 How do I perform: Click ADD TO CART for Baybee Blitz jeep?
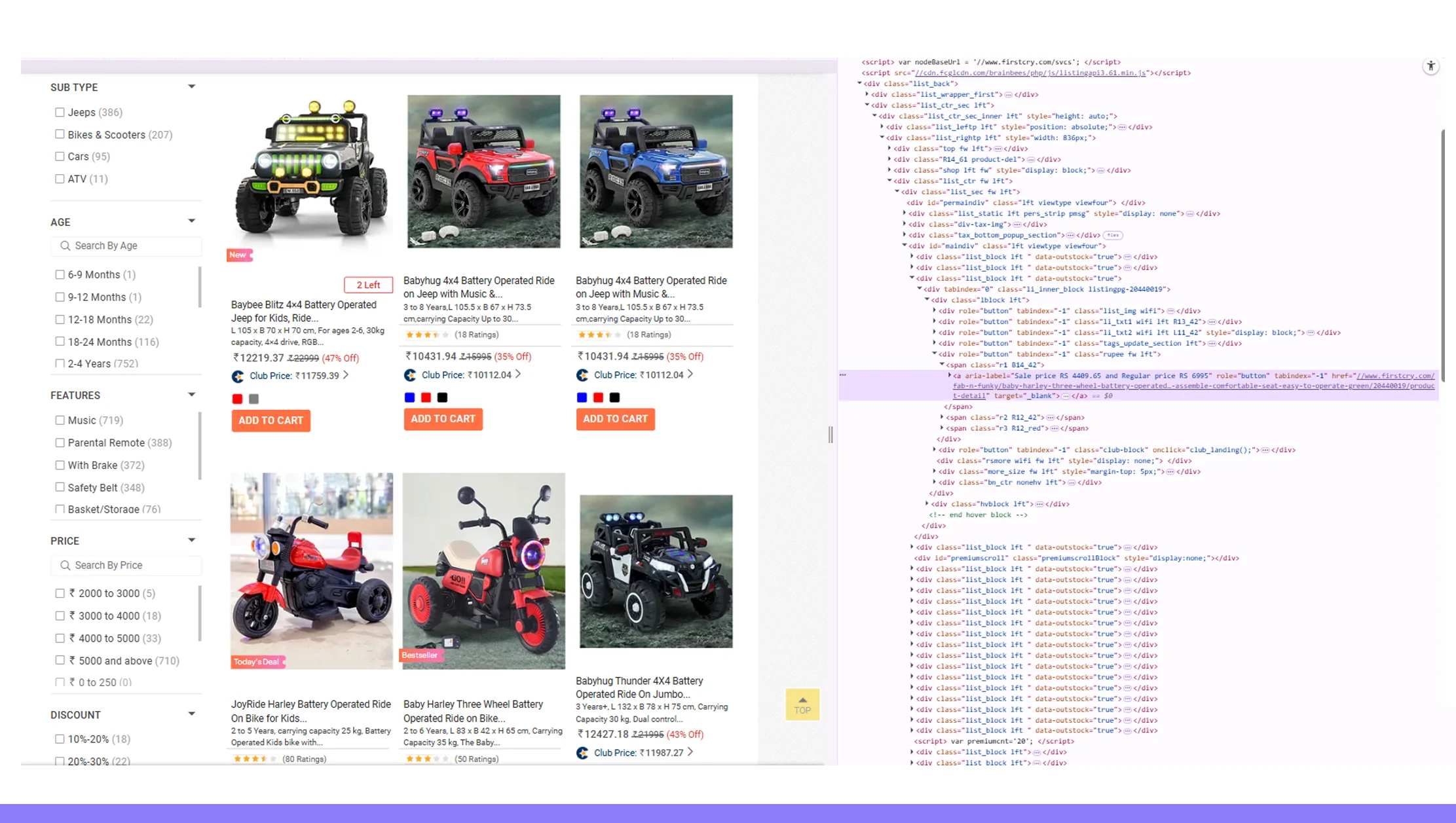click(x=271, y=420)
